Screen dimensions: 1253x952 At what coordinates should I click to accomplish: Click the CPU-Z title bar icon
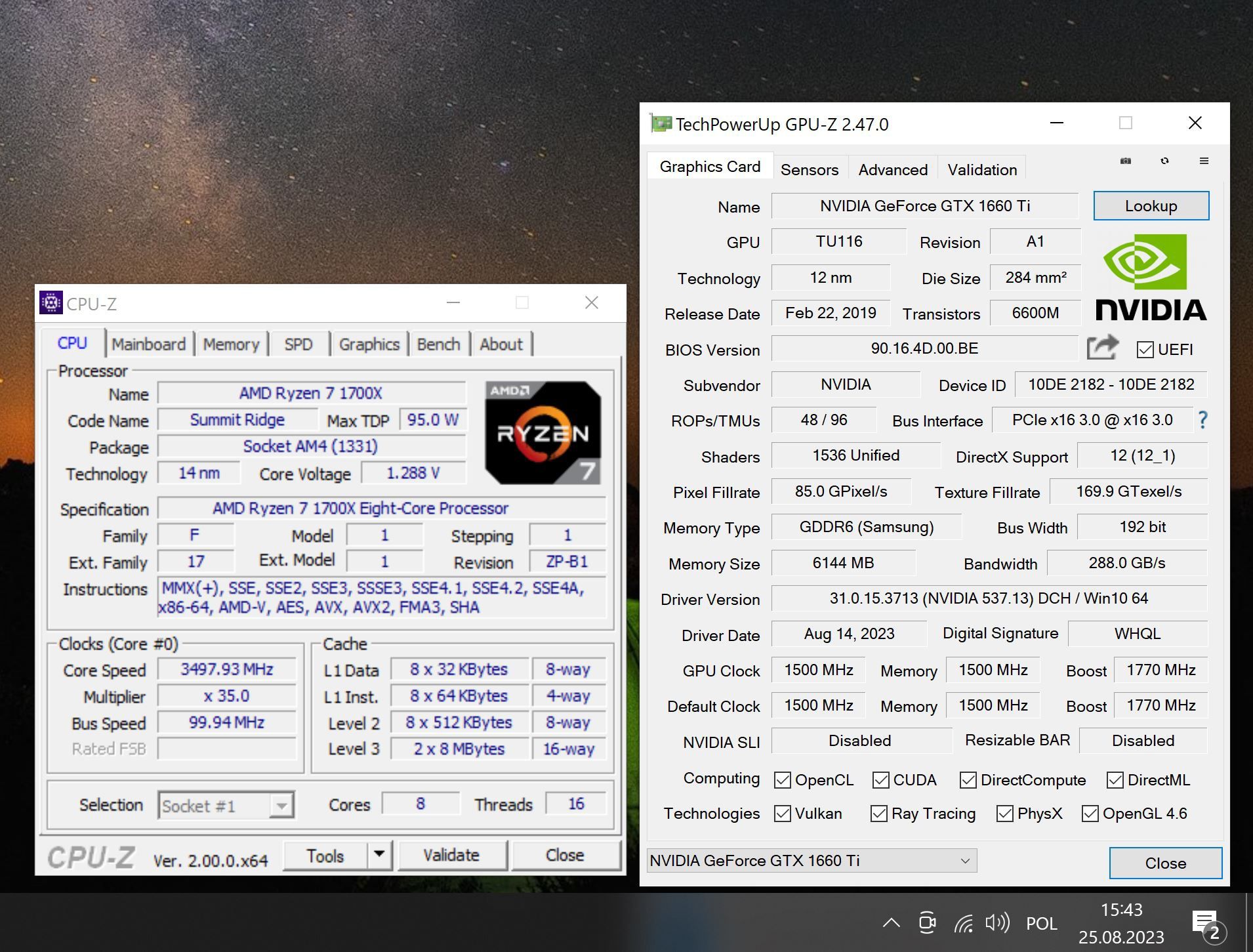pos(51,302)
